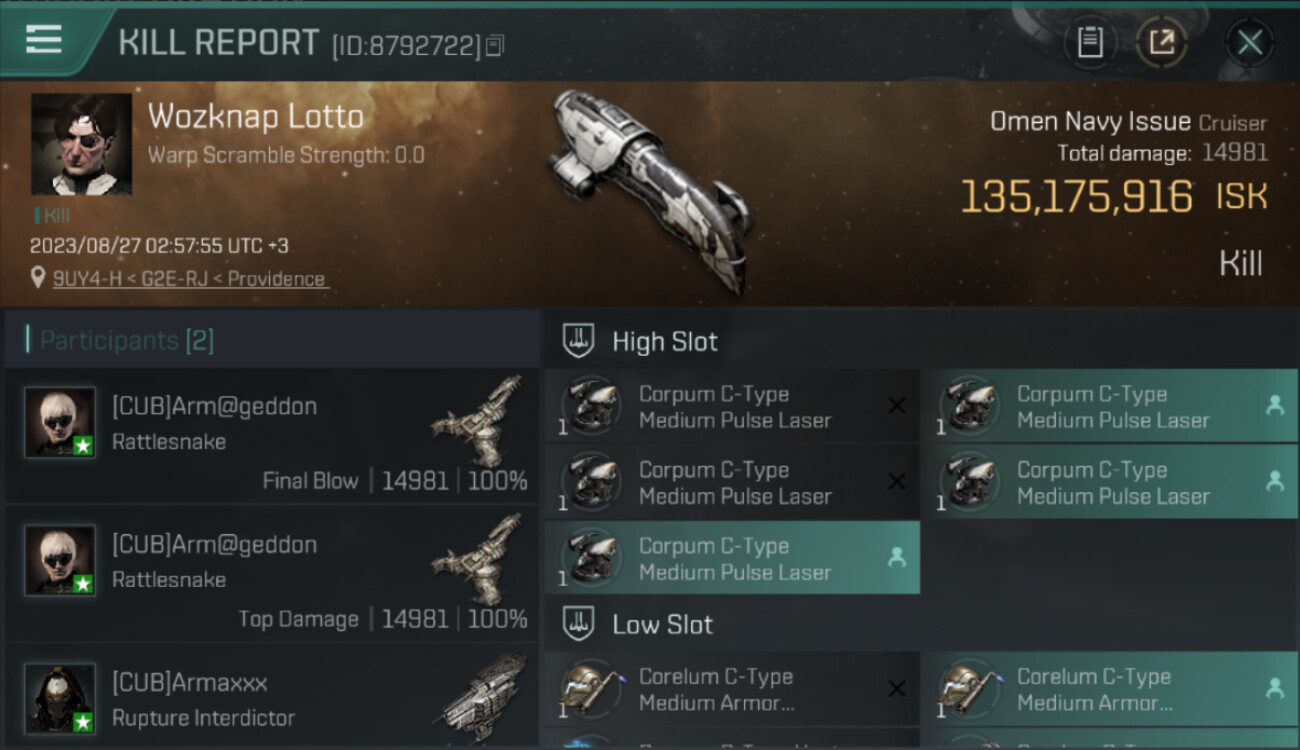Click the Low Slot section icon
This screenshot has width=1300, height=750.
(577, 624)
